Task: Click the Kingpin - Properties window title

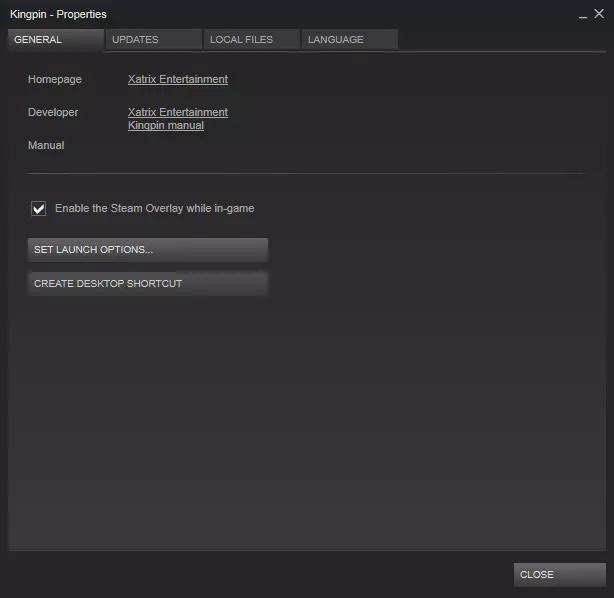Action: (58, 14)
